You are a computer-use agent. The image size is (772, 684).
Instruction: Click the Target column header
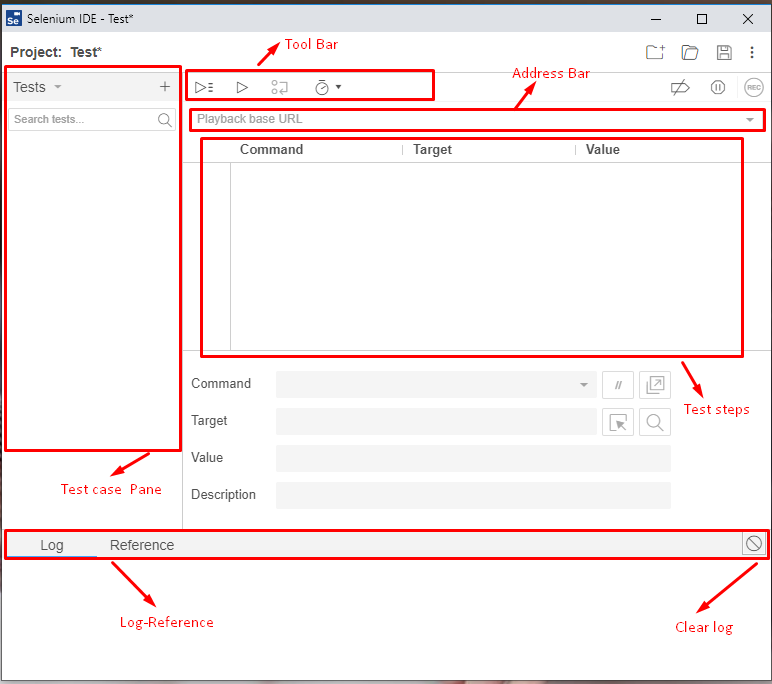coord(432,150)
